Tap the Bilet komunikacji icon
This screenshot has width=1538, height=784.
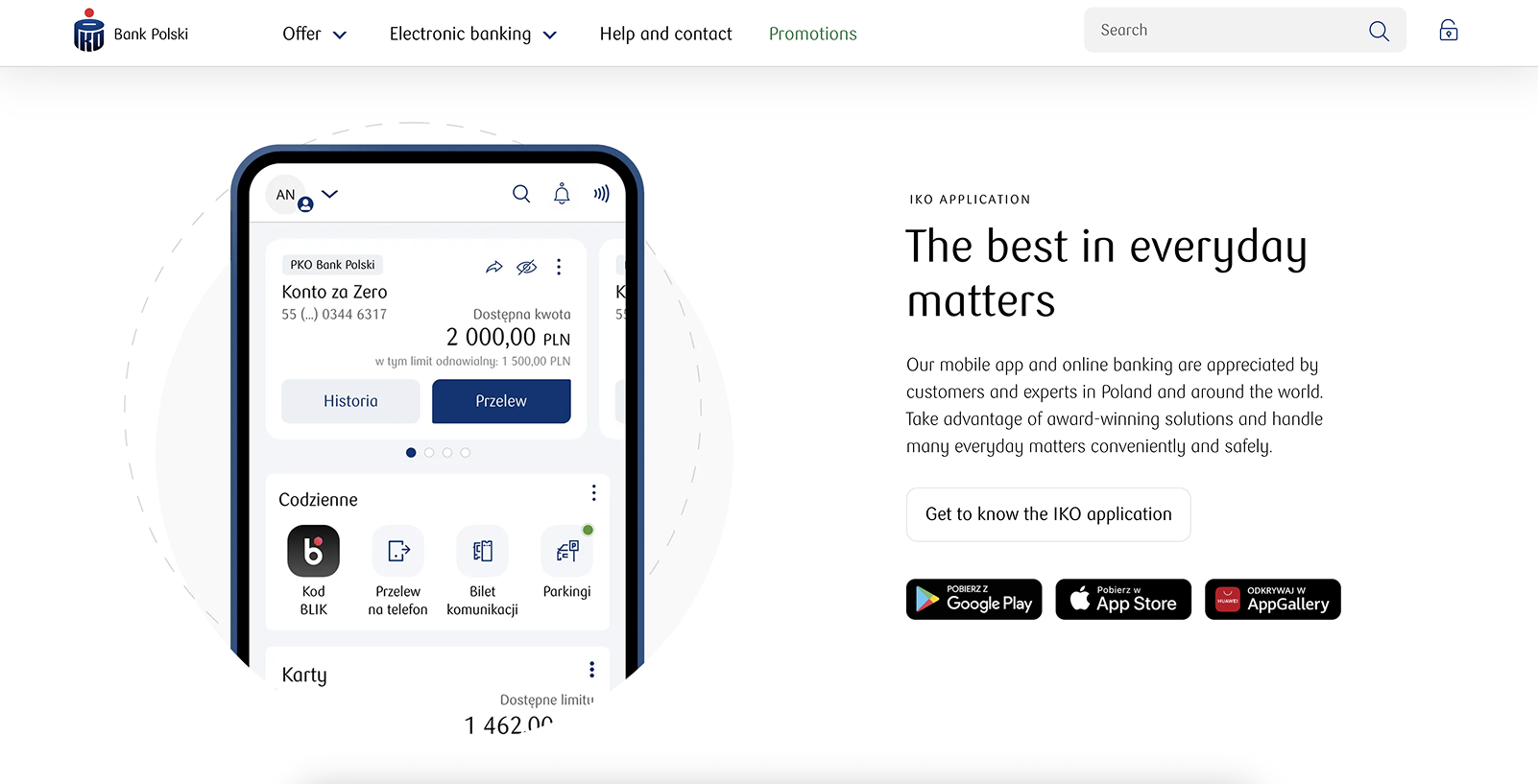(482, 551)
